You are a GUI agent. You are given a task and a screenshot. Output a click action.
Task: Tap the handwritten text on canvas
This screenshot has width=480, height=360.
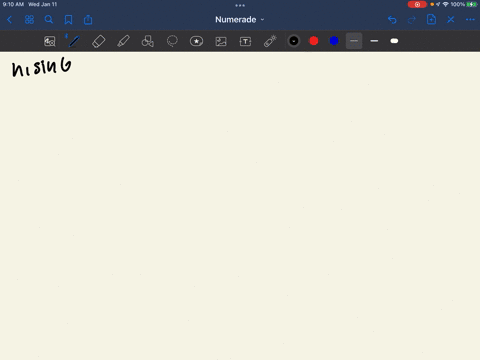point(41,67)
